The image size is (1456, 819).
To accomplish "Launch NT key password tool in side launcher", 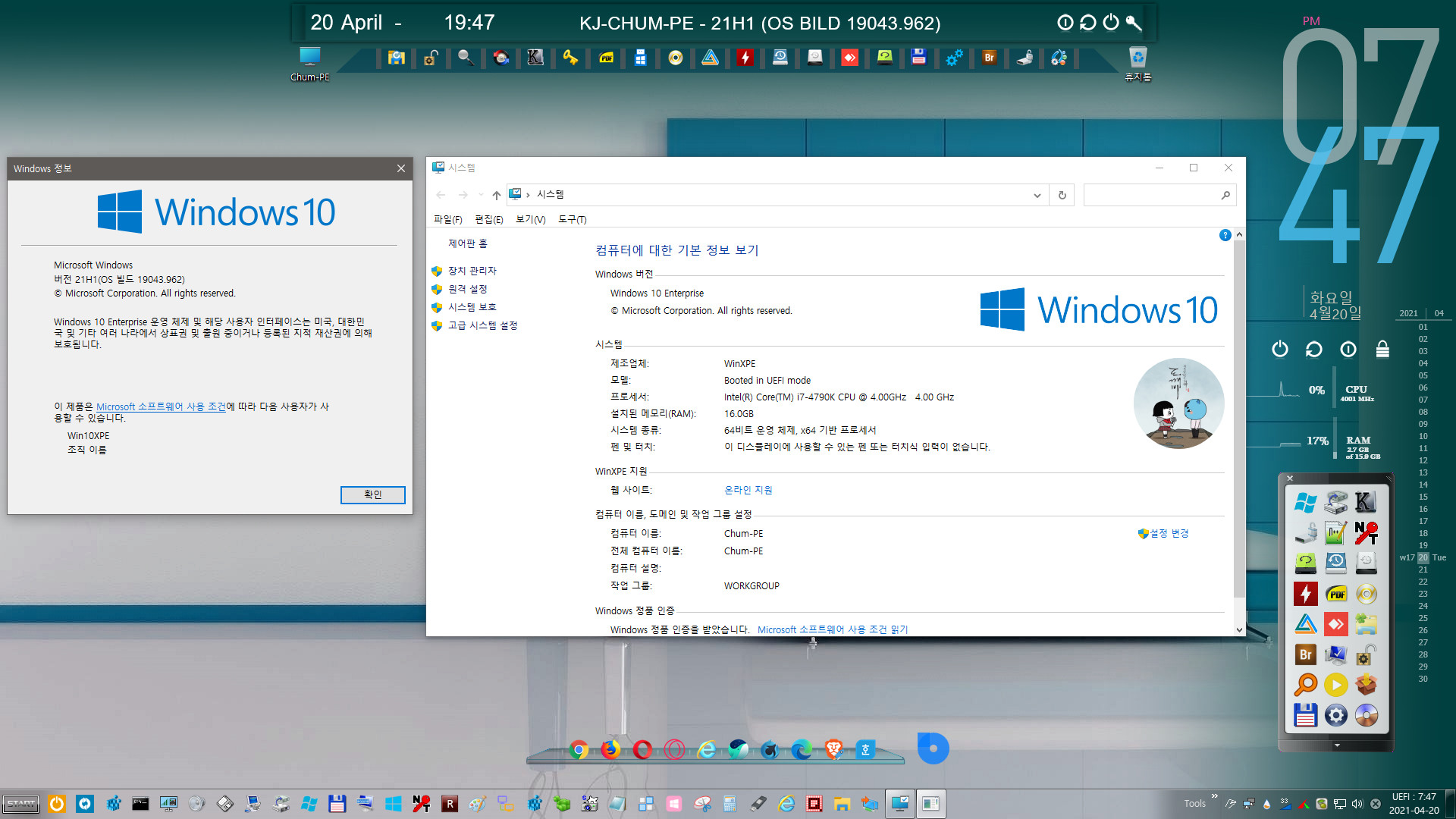I will pos(1366,533).
